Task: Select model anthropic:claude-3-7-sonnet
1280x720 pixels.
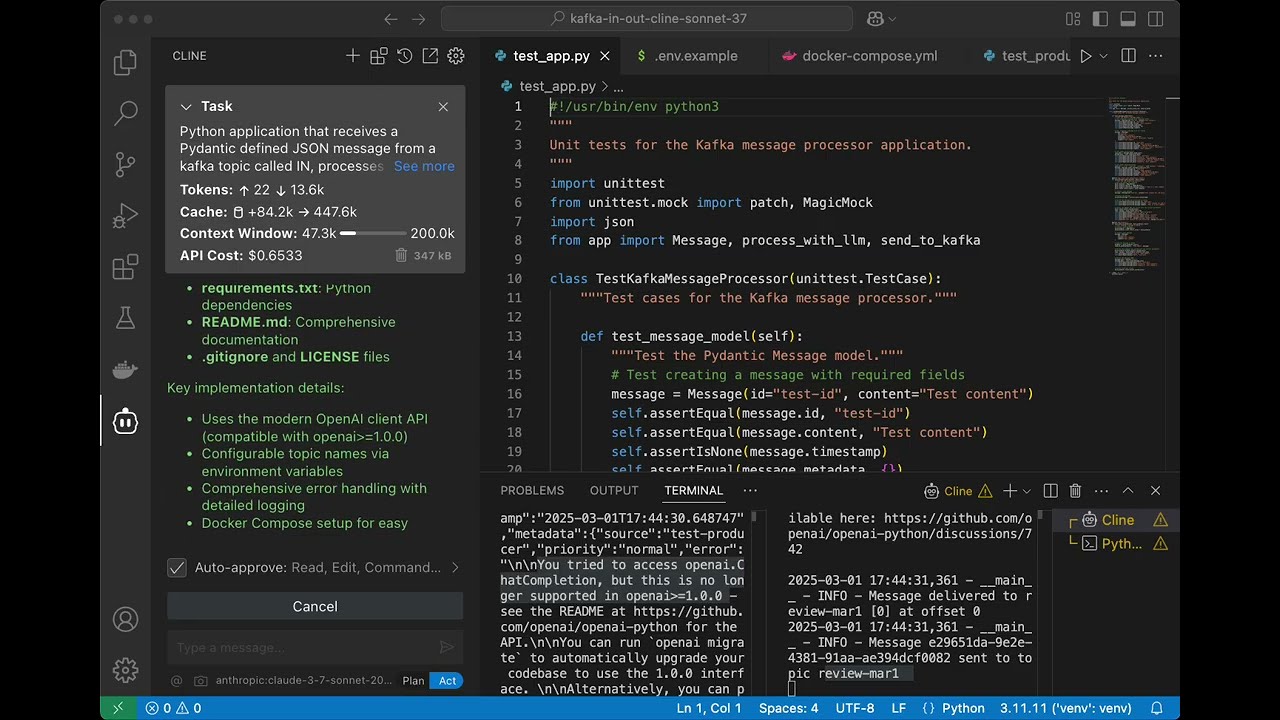Action: point(304,680)
